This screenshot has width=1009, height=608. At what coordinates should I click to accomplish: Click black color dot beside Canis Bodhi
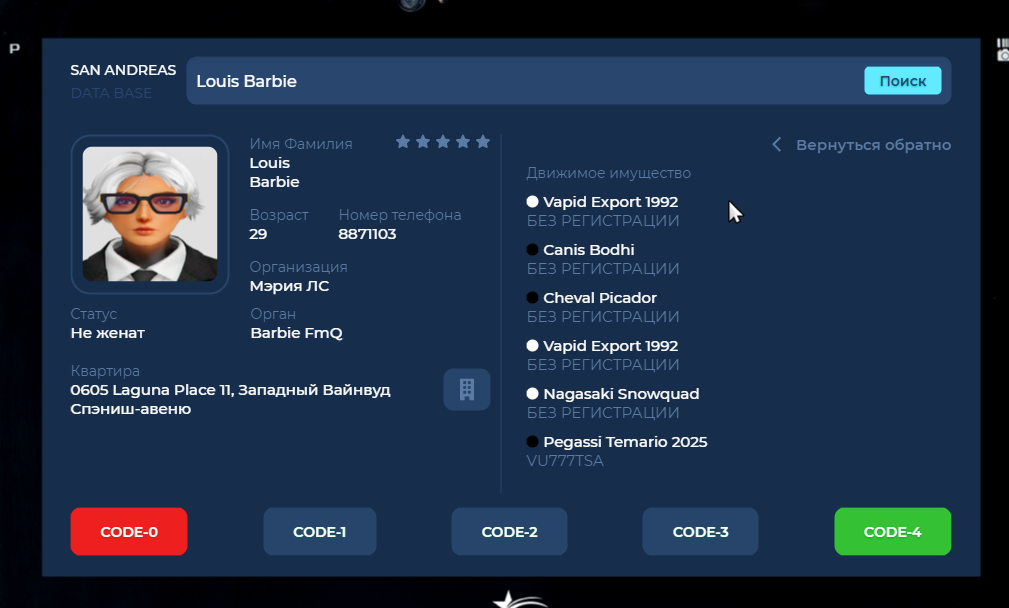[x=533, y=250]
